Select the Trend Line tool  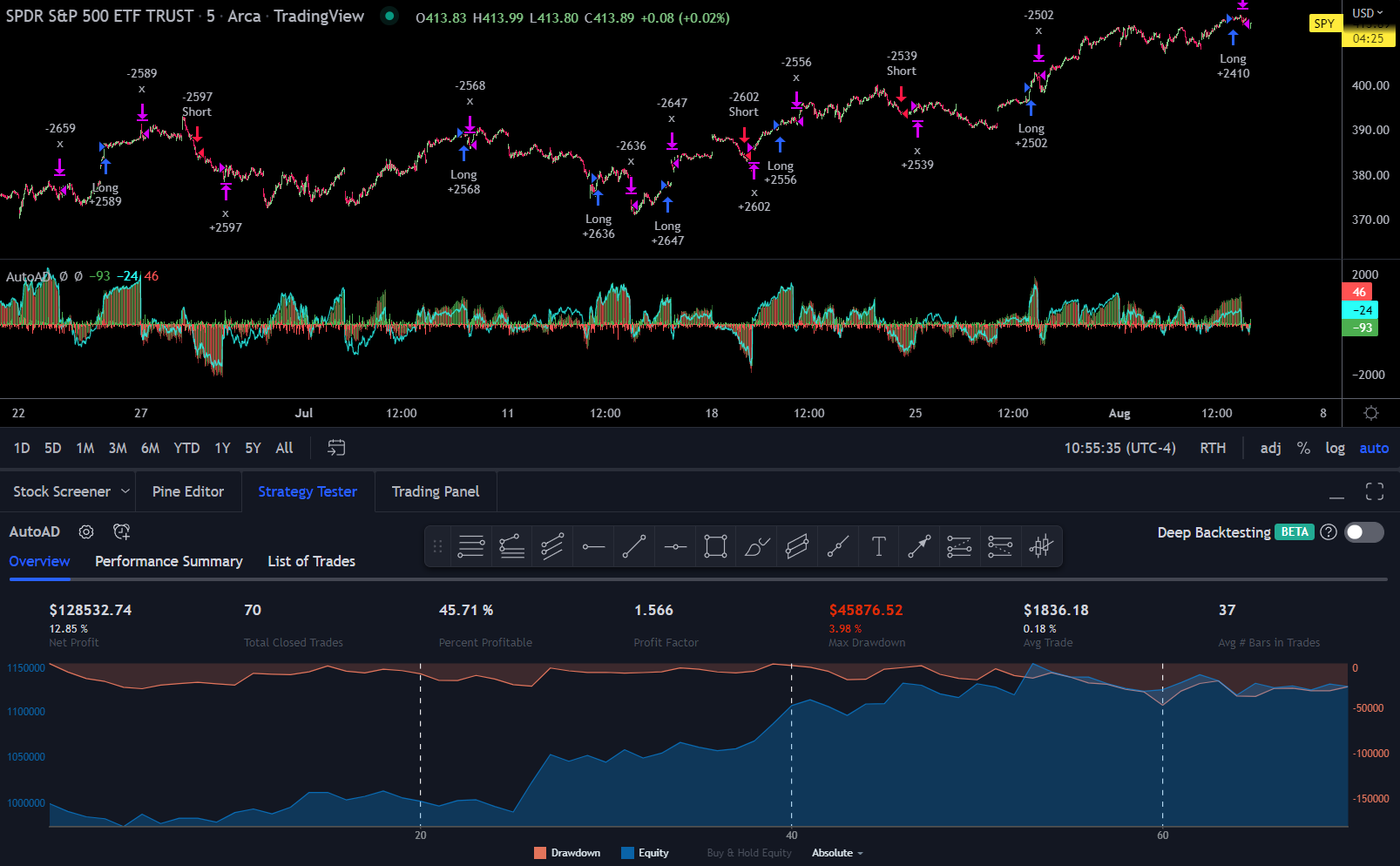[x=634, y=546]
